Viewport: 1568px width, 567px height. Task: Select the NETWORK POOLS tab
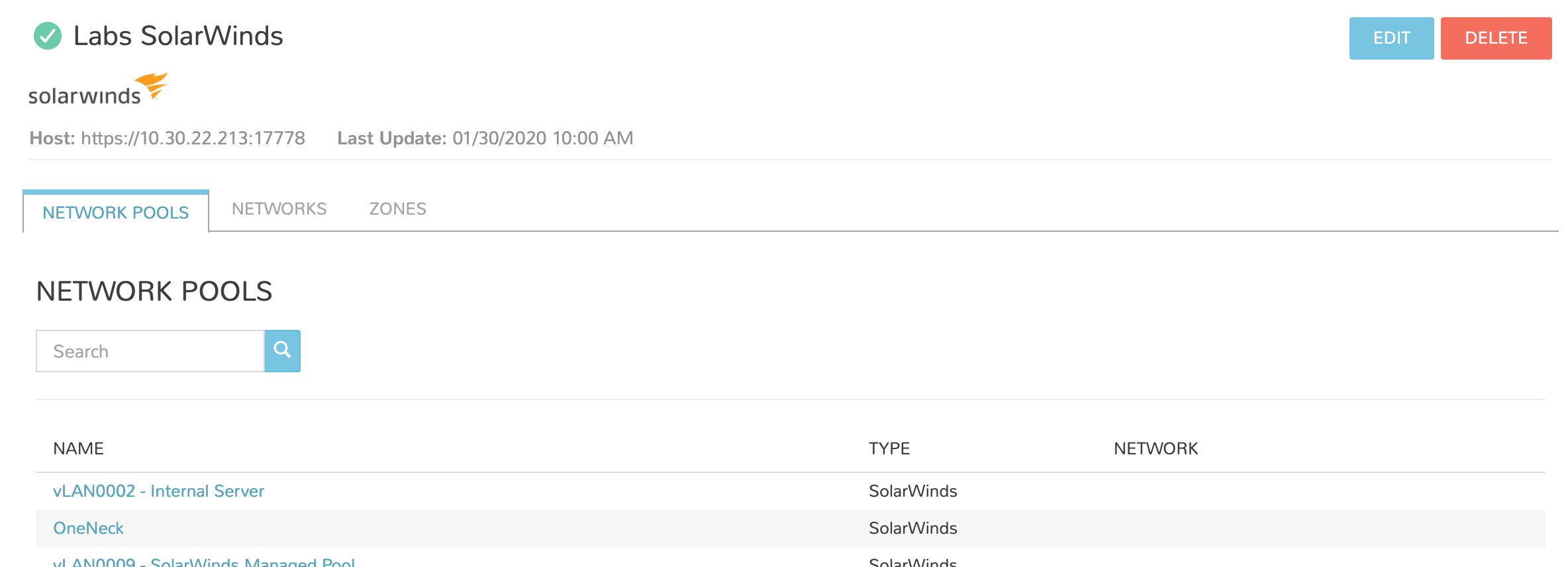pyautogui.click(x=116, y=213)
